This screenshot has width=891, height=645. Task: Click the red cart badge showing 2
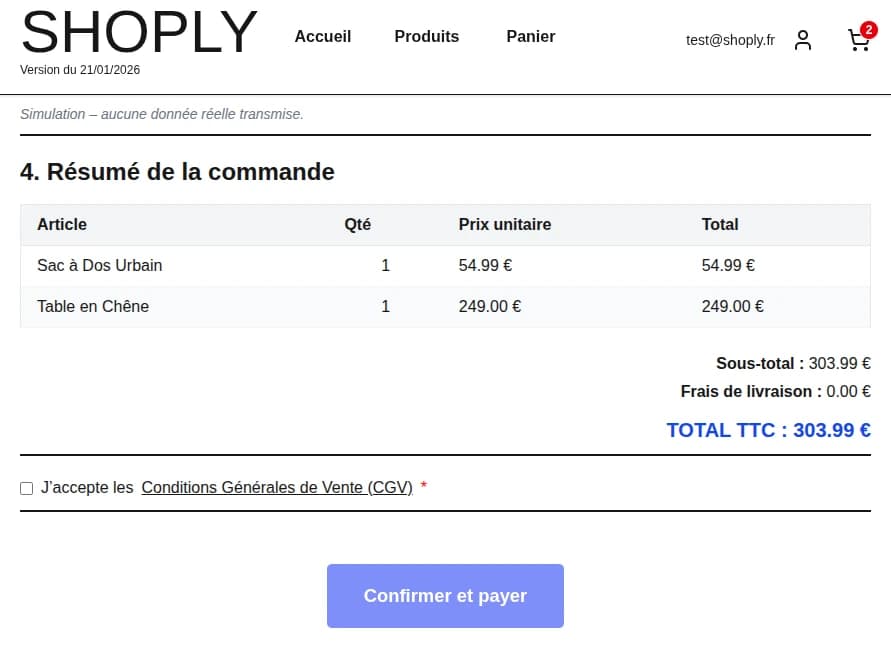click(868, 30)
